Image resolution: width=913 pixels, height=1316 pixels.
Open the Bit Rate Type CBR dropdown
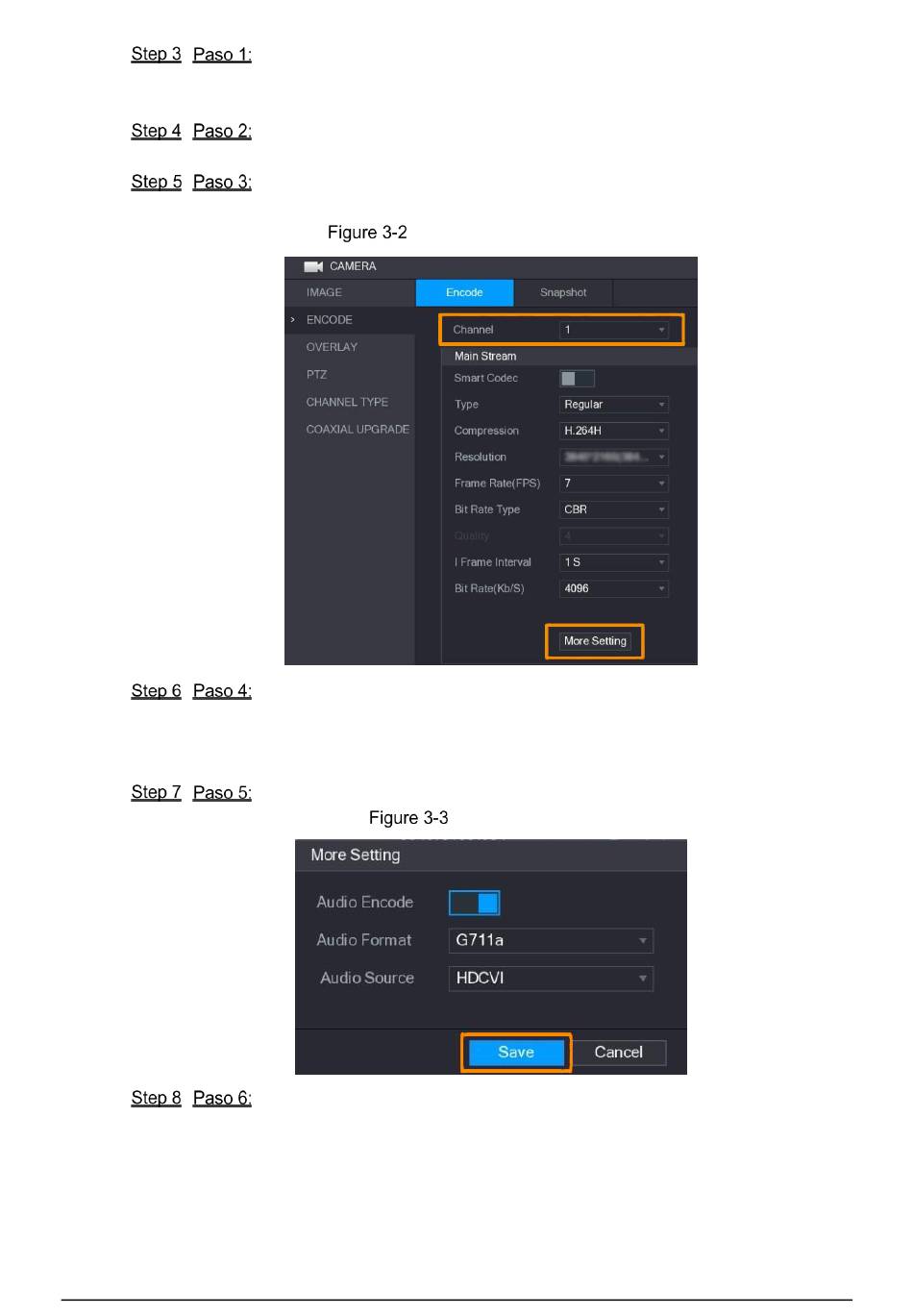coord(613,509)
